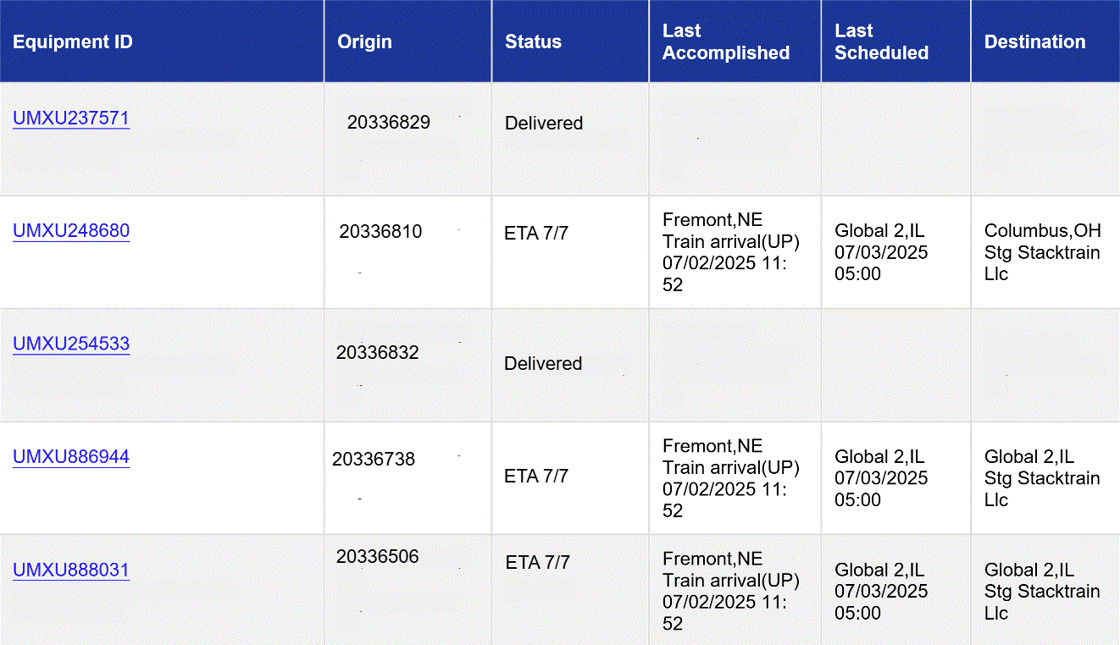Click the Destination column header
The height and width of the screenshot is (645, 1120).
[1034, 41]
